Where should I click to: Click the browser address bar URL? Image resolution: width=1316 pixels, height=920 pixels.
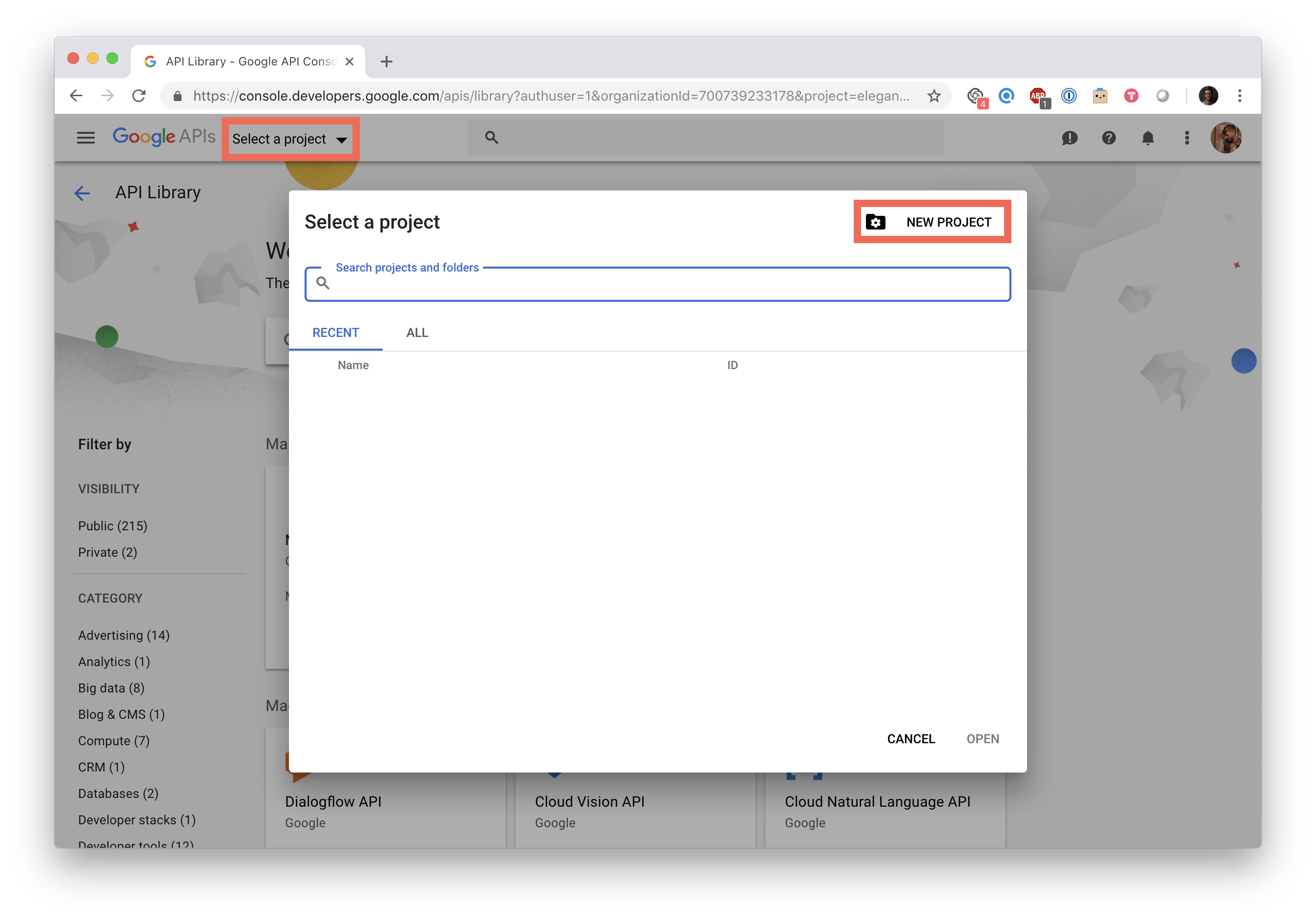click(x=550, y=96)
